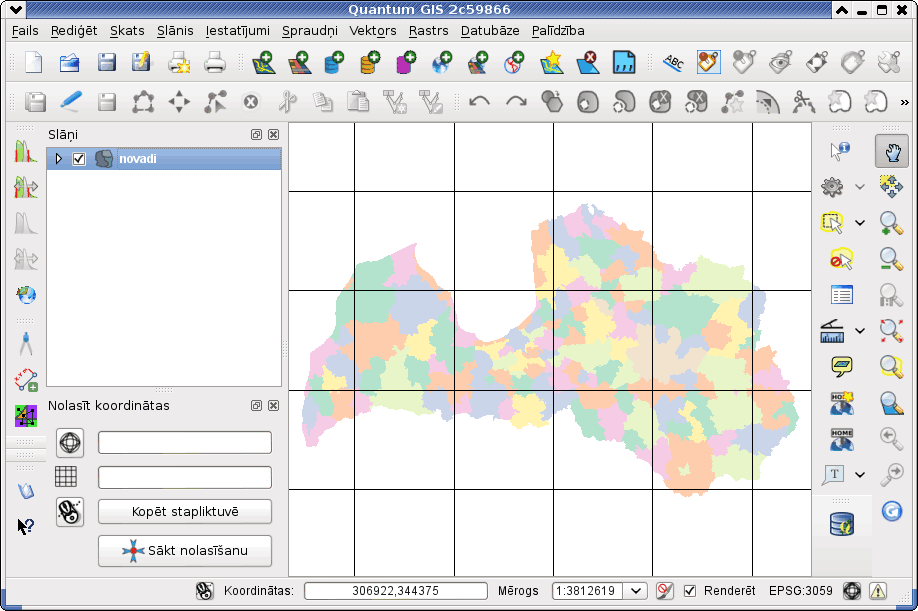Open print composer printer icon
Screen dimensions: 918x611
[x=179, y=62]
